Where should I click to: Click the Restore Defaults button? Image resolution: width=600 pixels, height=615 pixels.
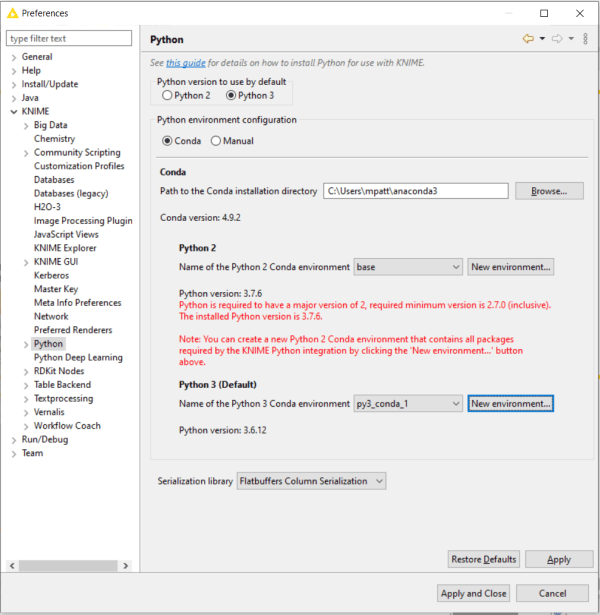tap(484, 559)
